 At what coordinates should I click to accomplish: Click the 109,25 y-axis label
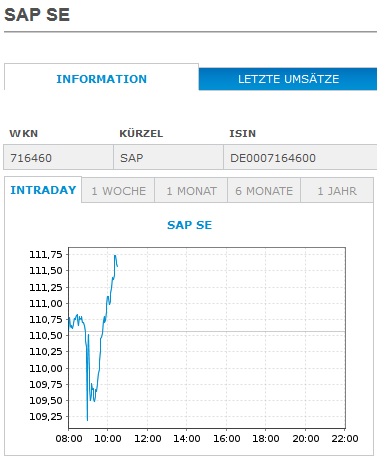point(46,416)
